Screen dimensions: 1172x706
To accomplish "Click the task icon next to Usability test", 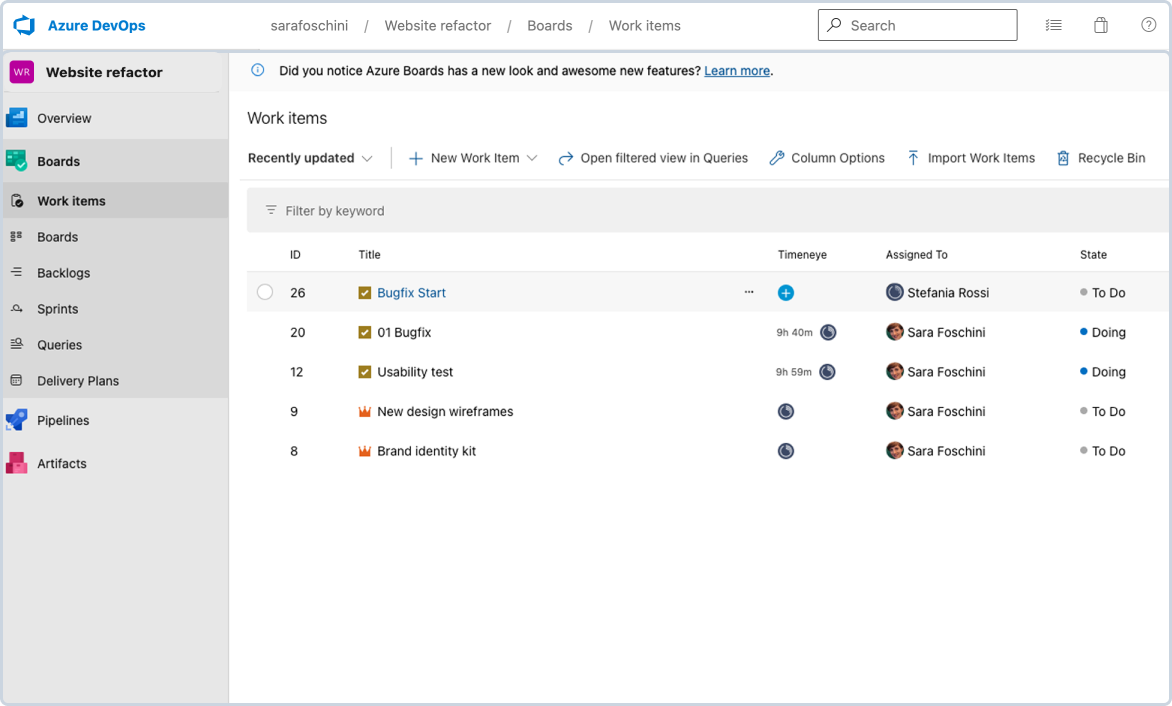I will point(365,372).
